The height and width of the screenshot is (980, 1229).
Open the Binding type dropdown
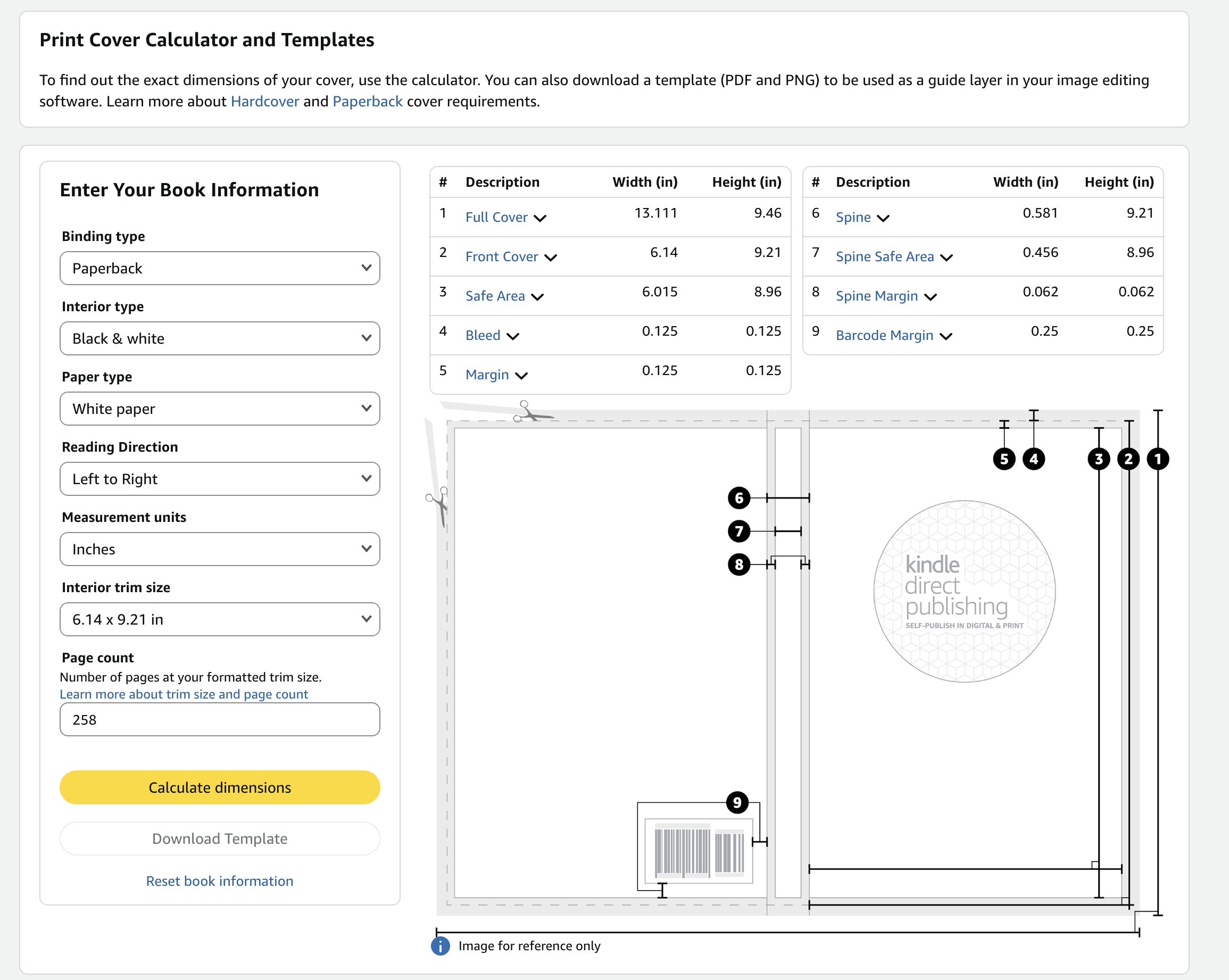coord(219,268)
